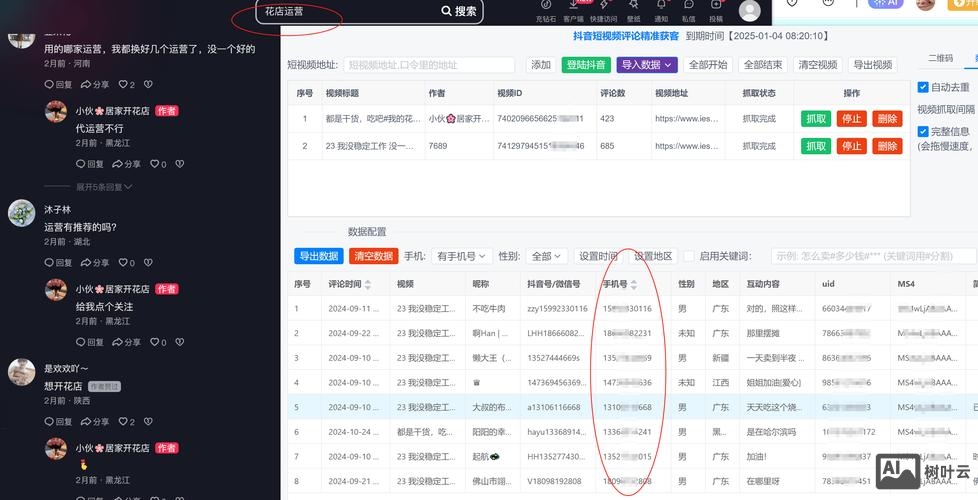Viewport: 978px width, 500px height.
Task: Open the 通知 notifications bell
Action: point(661,11)
